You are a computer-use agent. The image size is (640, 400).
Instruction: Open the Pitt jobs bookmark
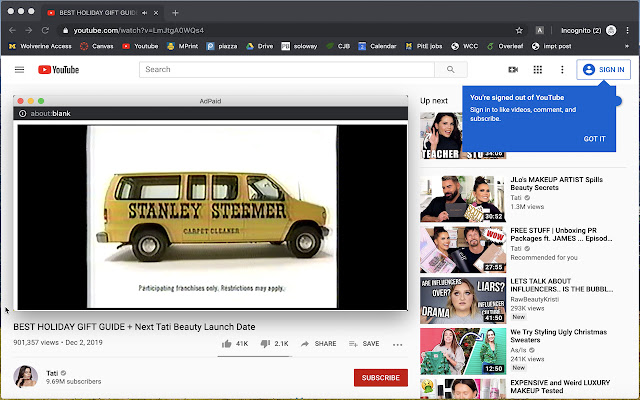pyautogui.click(x=424, y=46)
